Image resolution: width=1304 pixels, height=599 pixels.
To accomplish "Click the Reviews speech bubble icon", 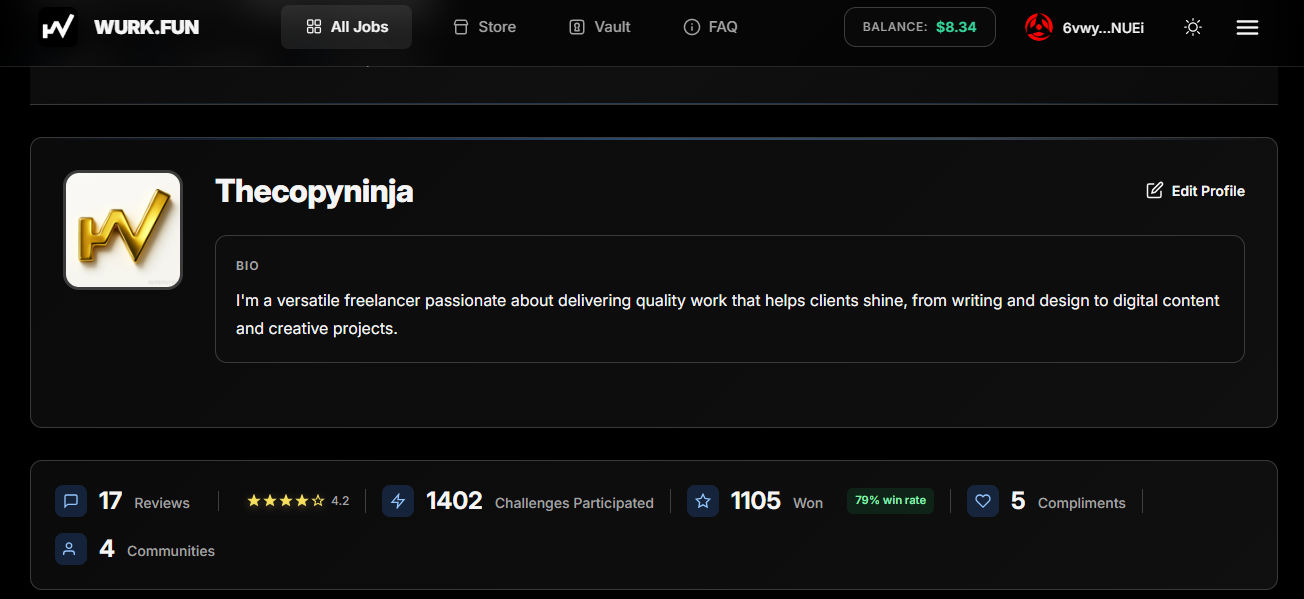I will coord(71,501).
